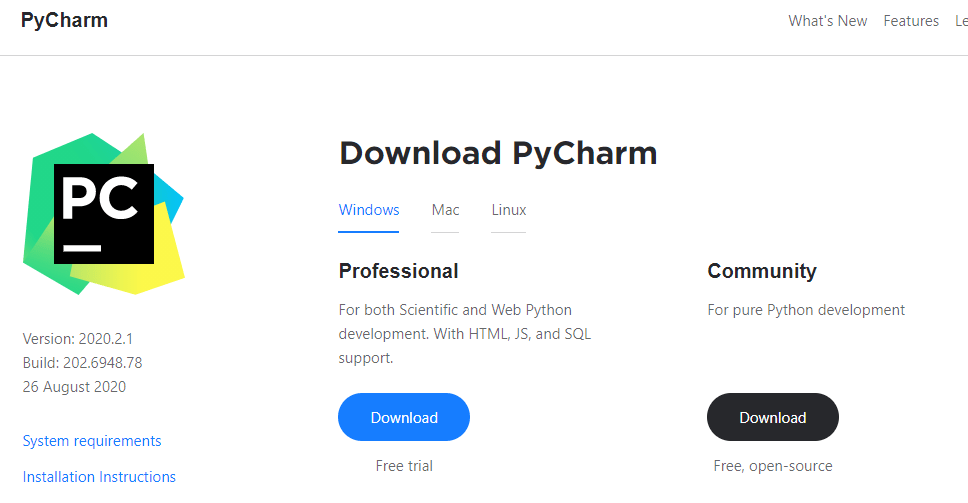Open the System requirements link
968x503 pixels.
(92, 441)
